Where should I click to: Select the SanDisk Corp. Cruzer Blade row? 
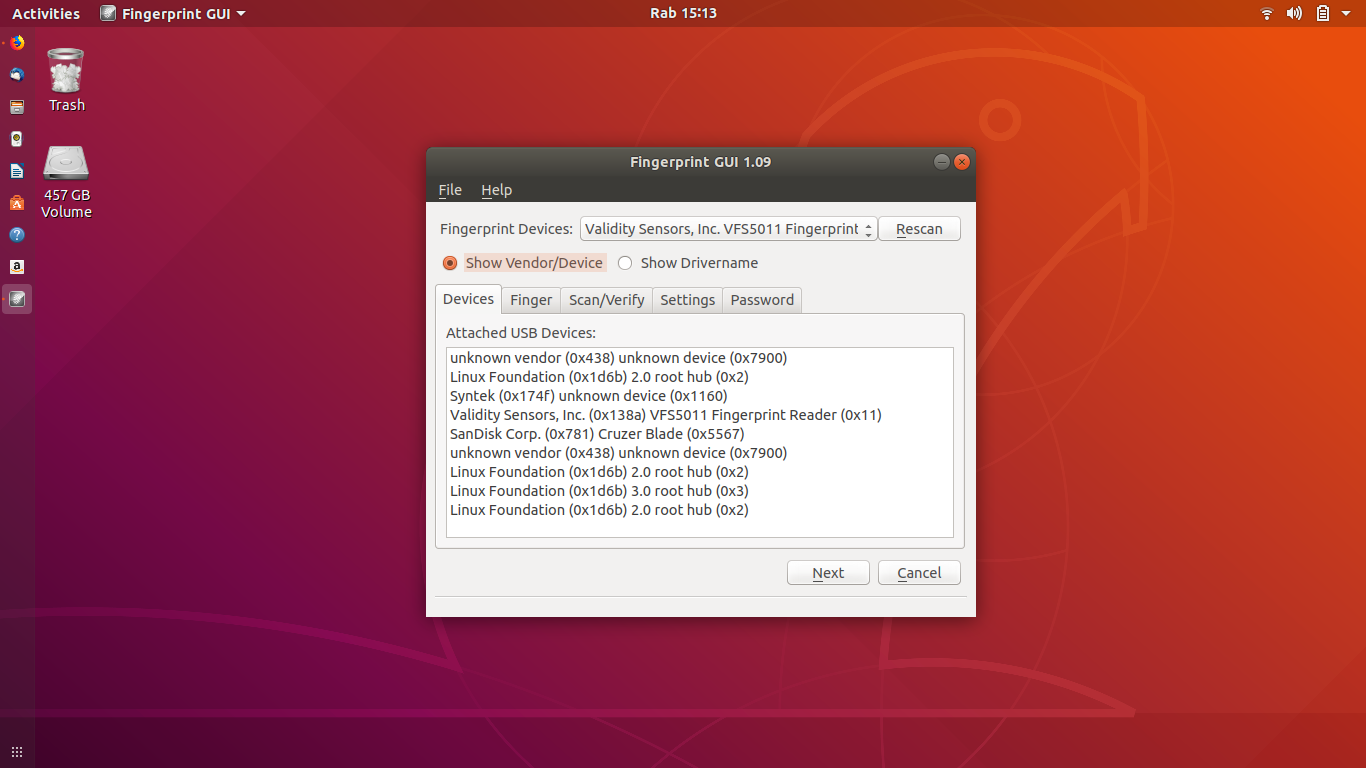point(700,434)
